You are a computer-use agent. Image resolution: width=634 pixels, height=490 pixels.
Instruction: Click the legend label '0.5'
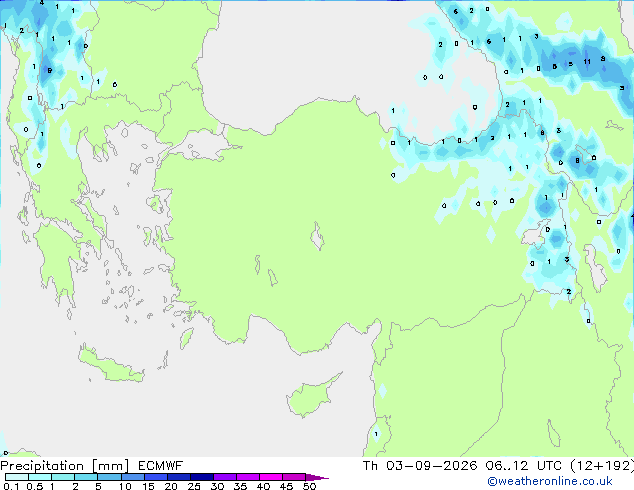35,486
